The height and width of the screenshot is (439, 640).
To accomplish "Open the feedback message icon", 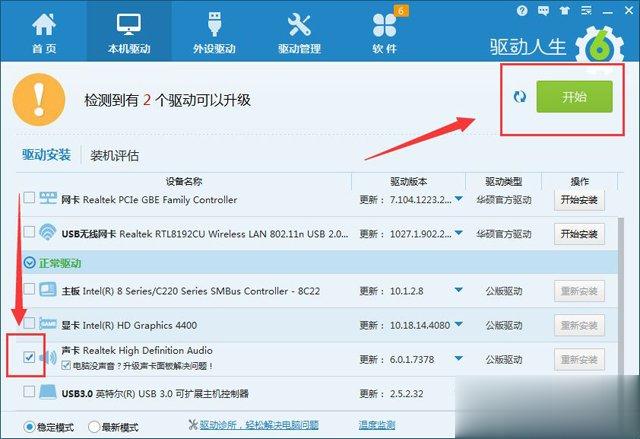I will [543, 11].
